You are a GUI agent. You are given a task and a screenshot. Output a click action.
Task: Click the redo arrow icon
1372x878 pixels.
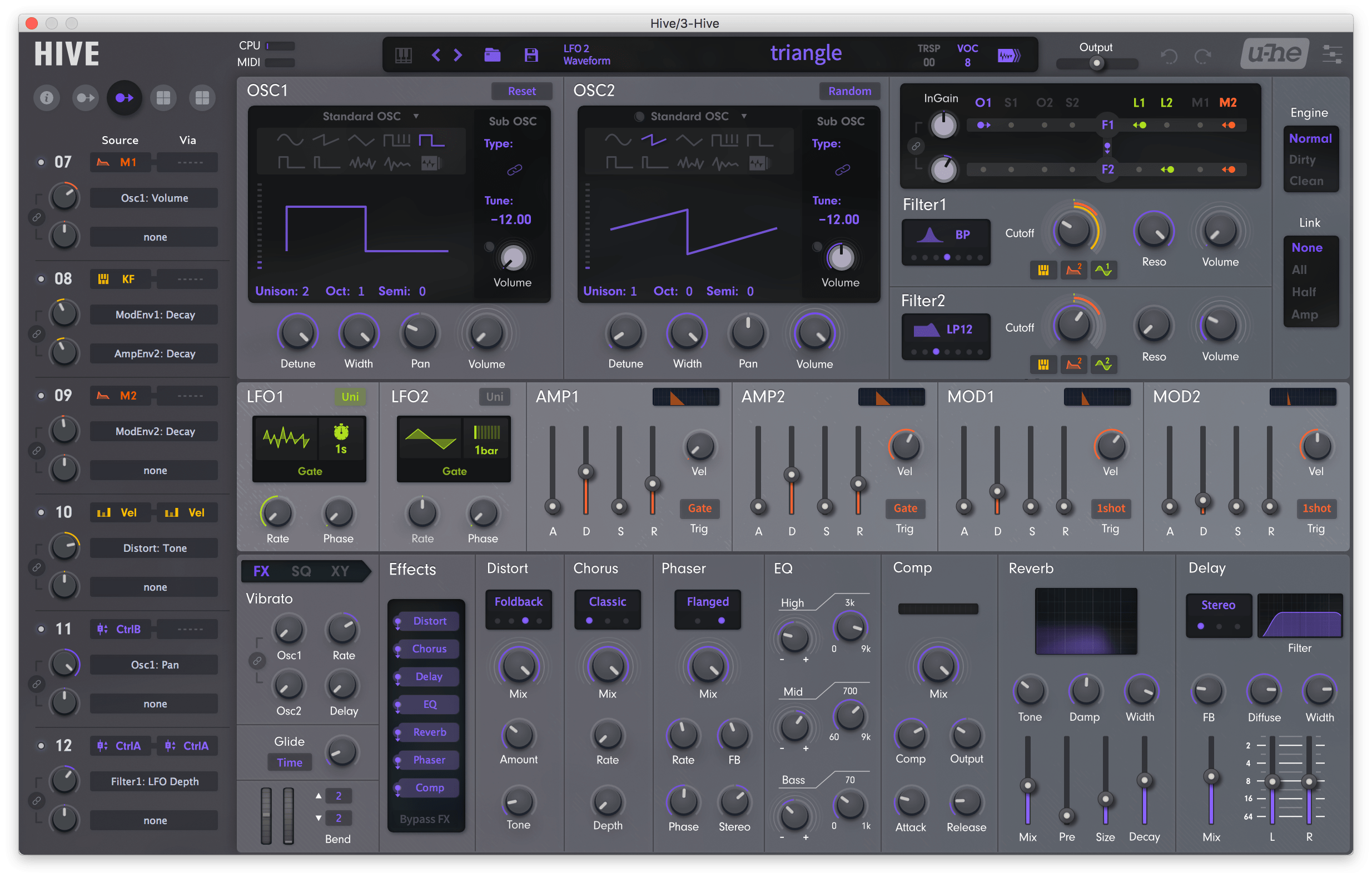[1202, 56]
